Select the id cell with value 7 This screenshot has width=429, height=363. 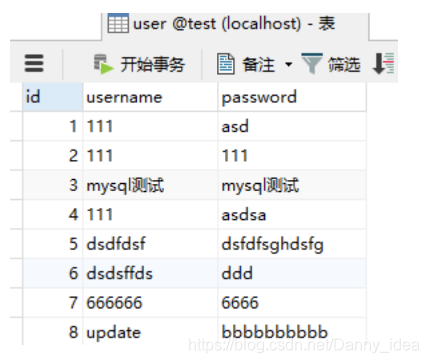[53, 303]
